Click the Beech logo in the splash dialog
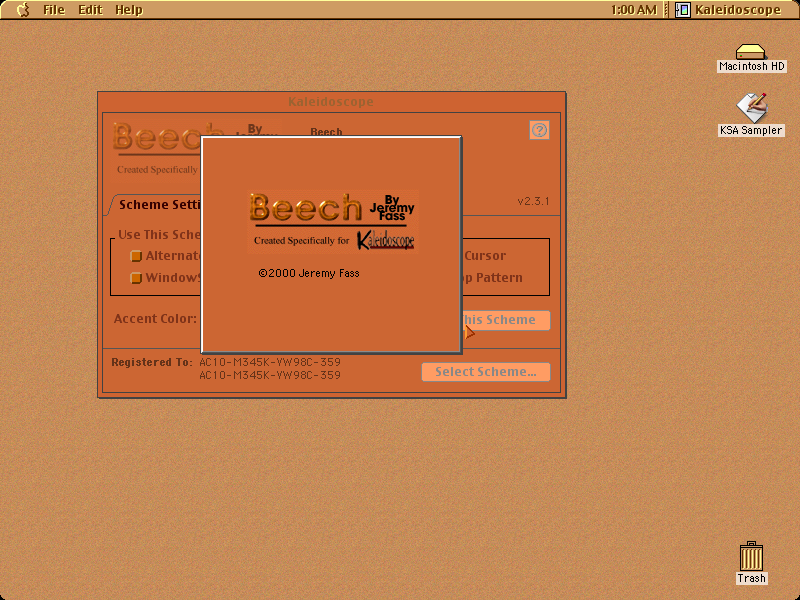Viewport: 800px width, 600px height. click(305, 207)
